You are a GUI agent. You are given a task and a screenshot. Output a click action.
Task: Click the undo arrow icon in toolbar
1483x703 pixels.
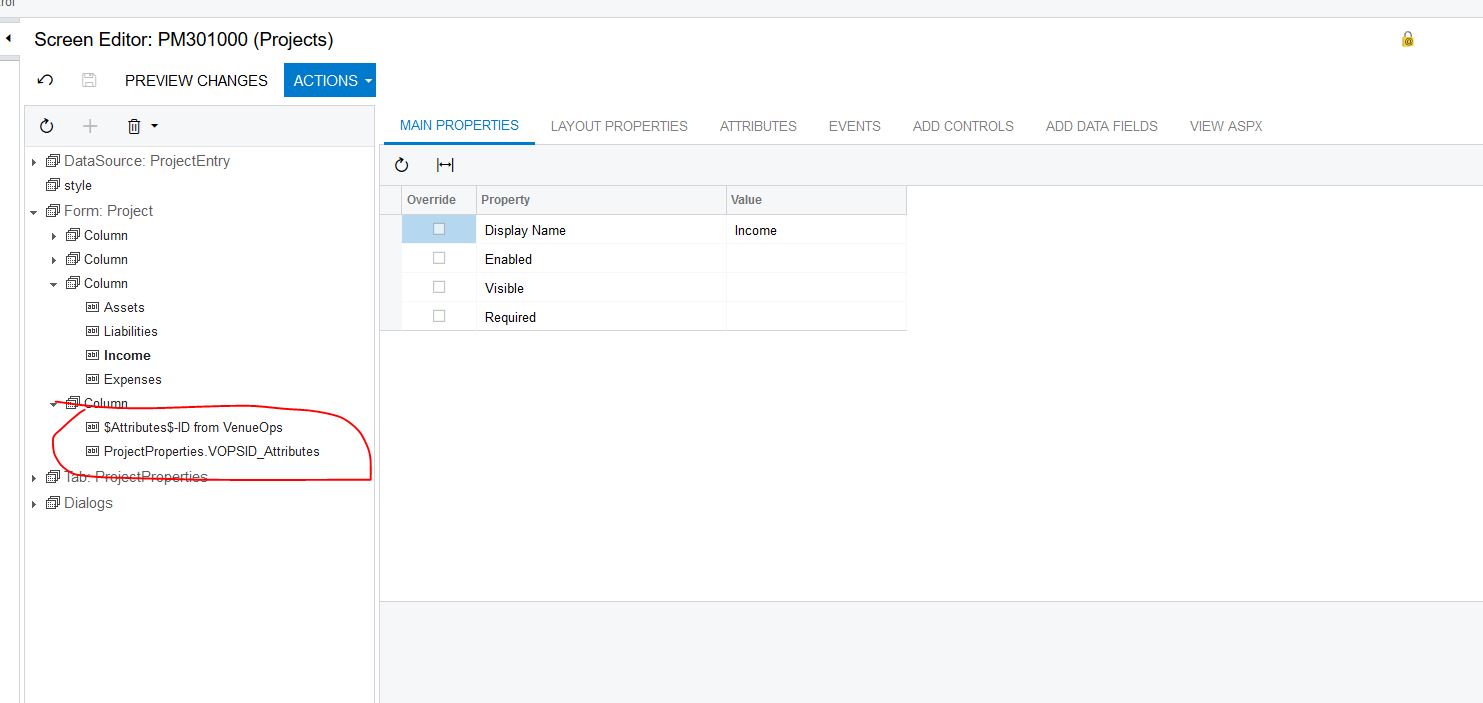tap(45, 80)
